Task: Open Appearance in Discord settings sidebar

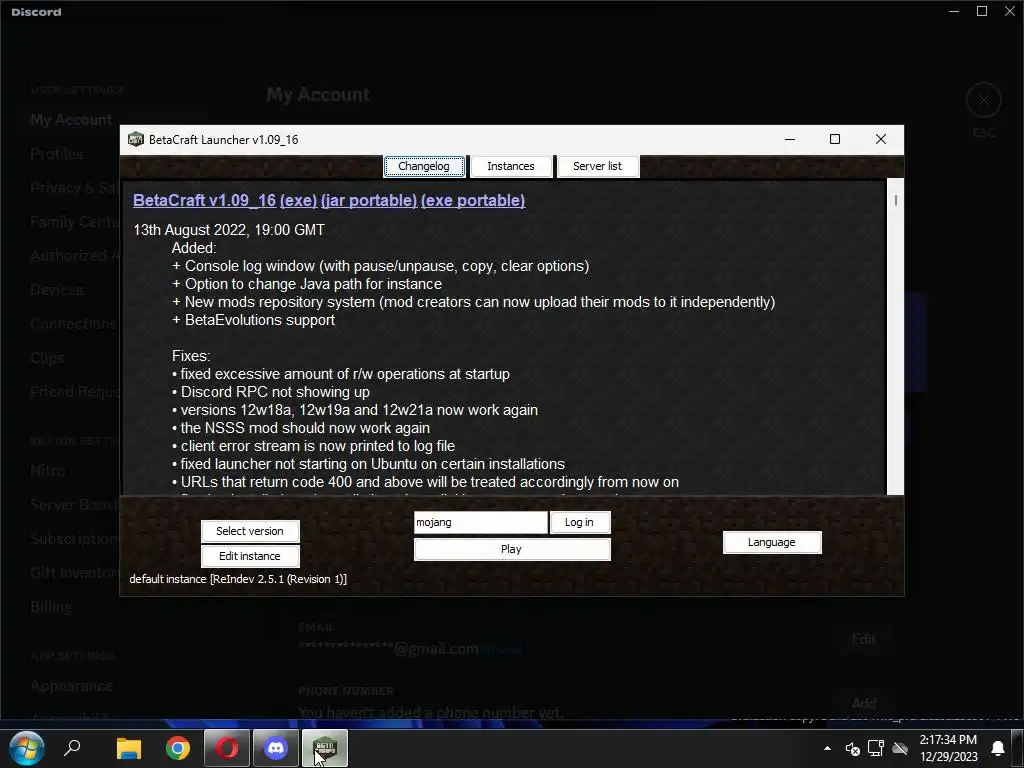Action: (x=71, y=686)
